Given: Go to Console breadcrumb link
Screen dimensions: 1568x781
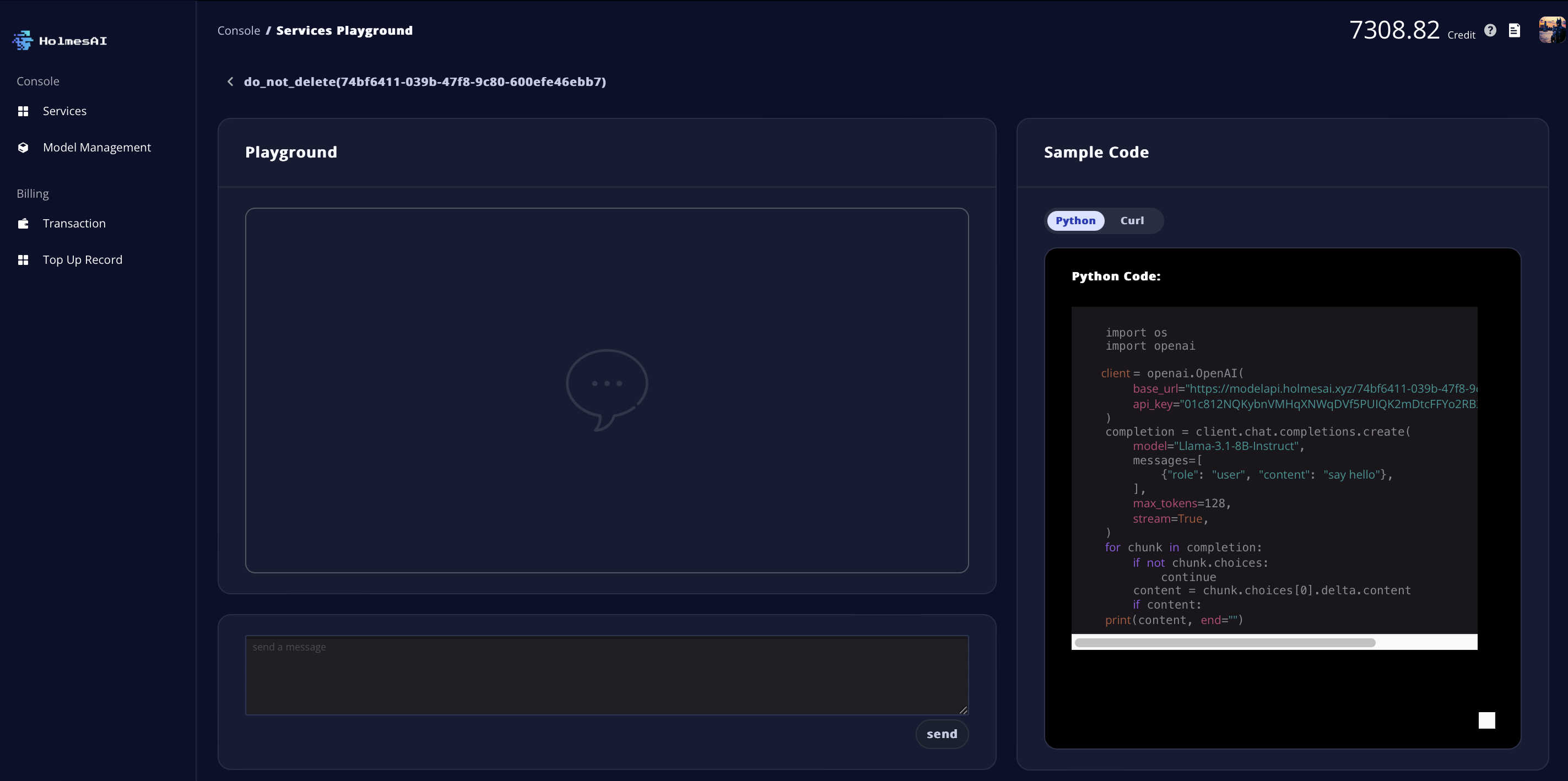Looking at the screenshot, I should tap(239, 30).
